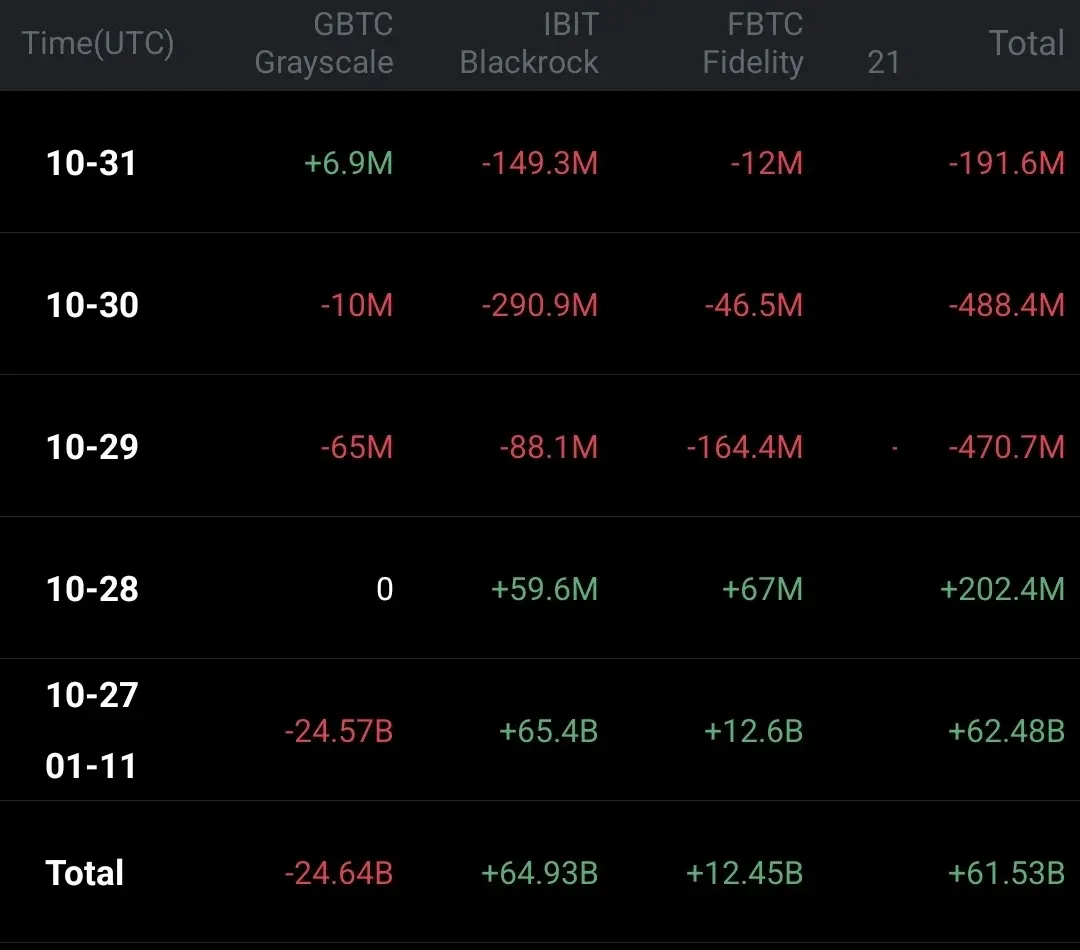Viewport: 1080px width, 950px height.
Task: Open the 10-31 date row
Action: pos(91,163)
